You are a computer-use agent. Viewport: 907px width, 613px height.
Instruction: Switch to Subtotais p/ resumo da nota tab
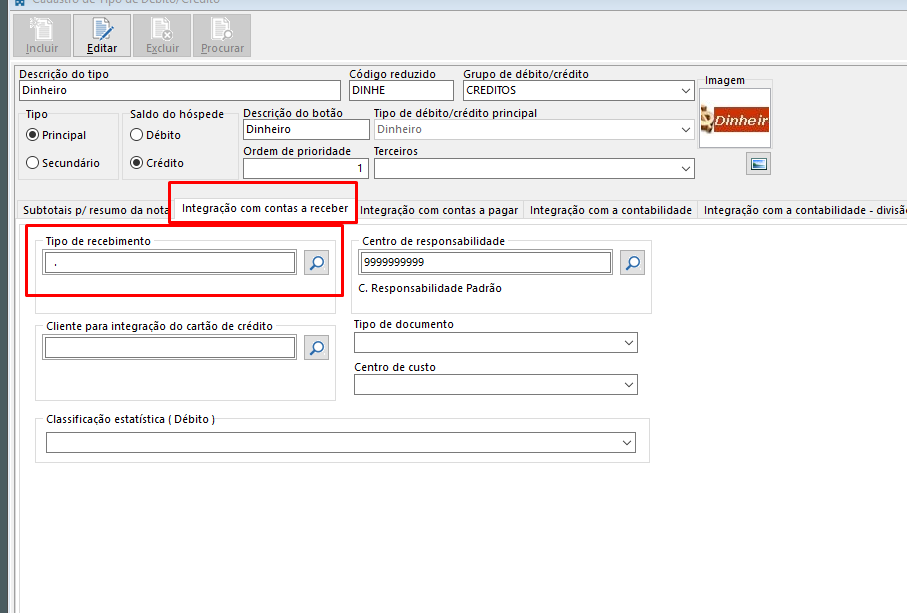pyautogui.click(x=95, y=210)
